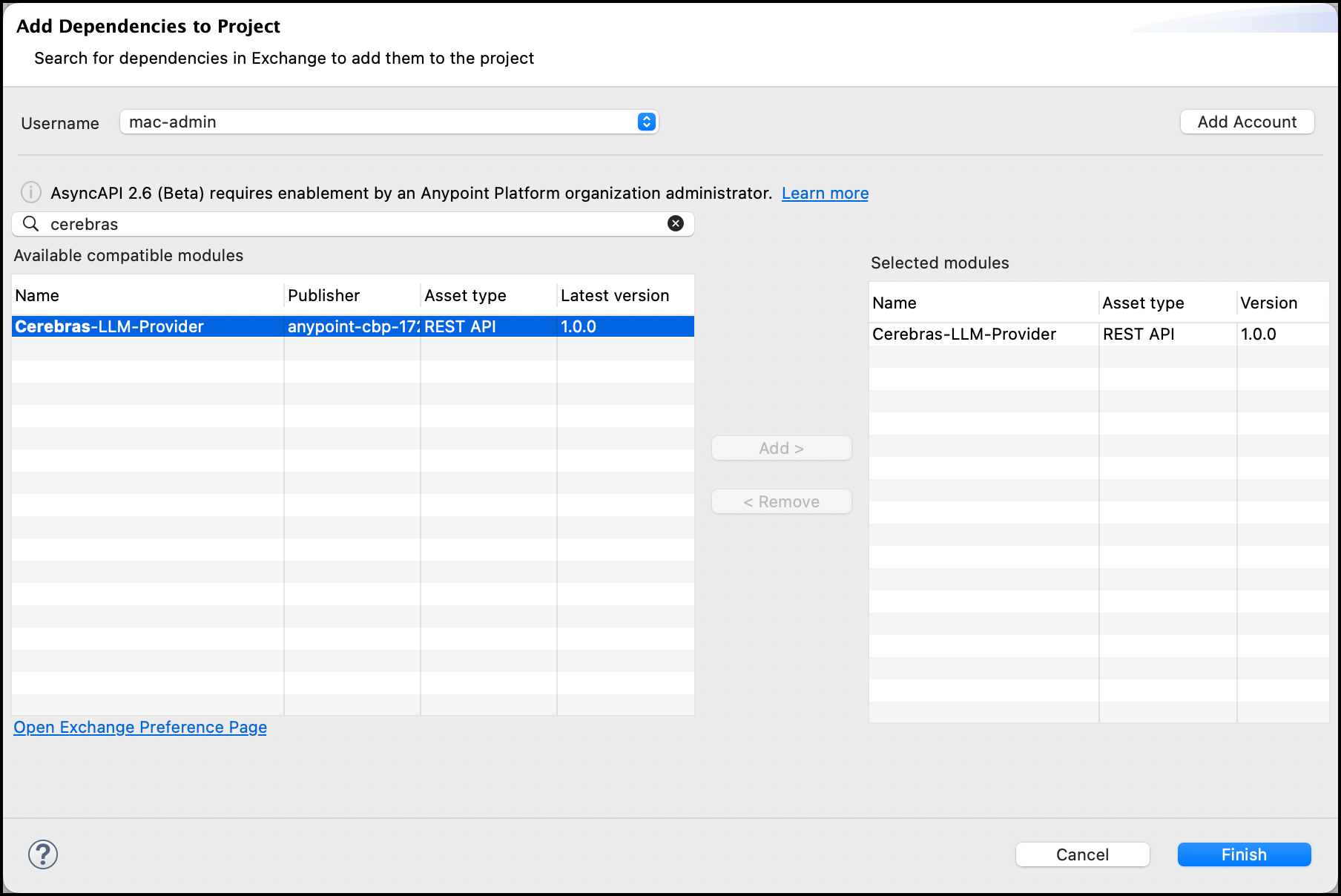Click the Add Account button
Screen dimensions: 1341x896
pos(1247,122)
